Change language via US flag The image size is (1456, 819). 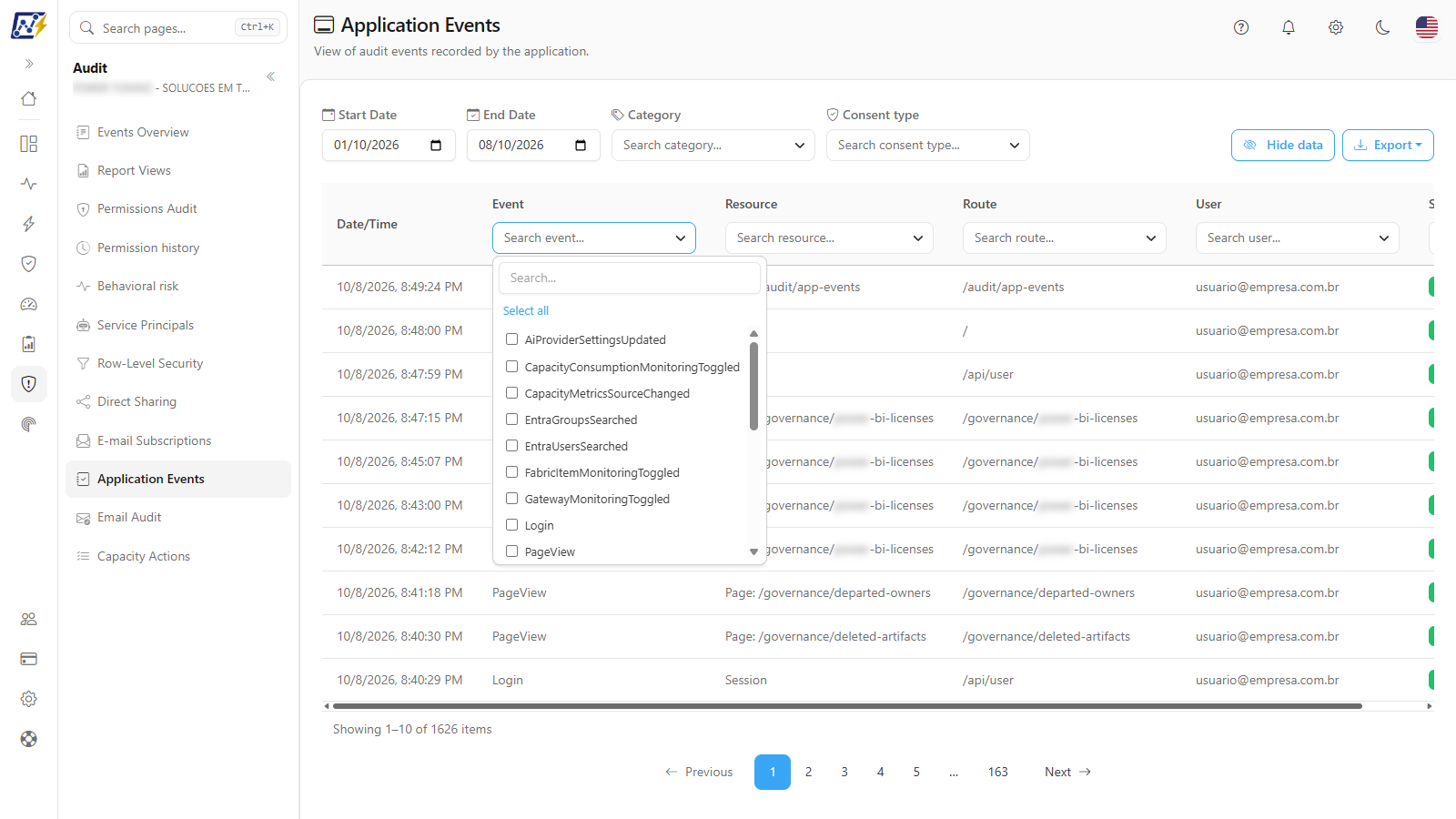[x=1427, y=27]
